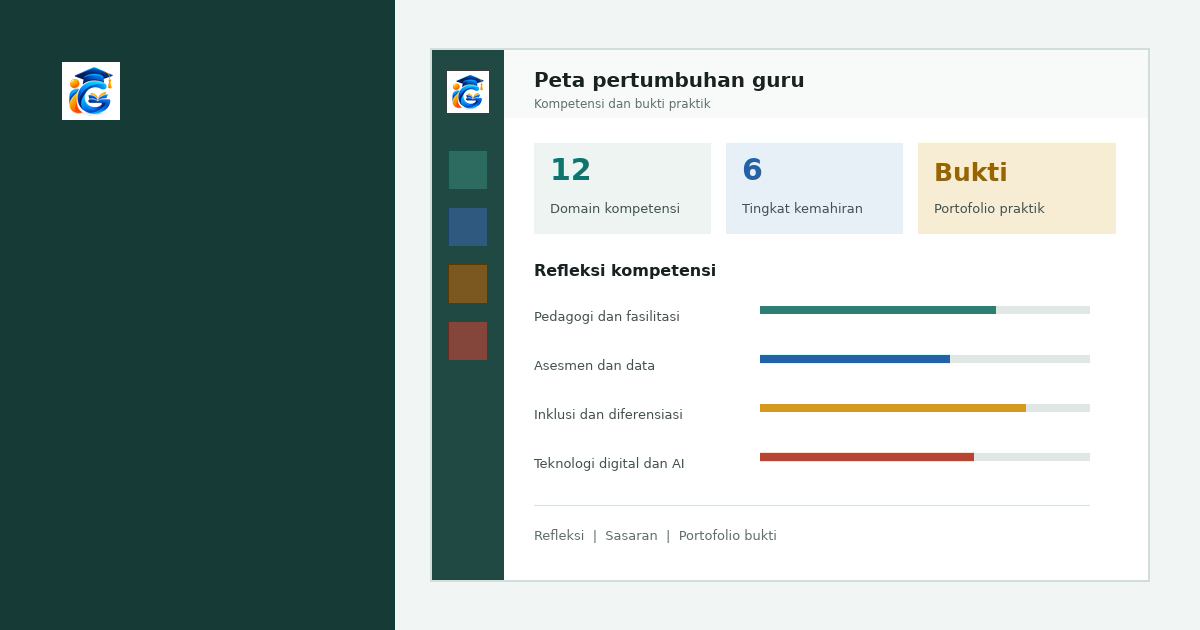Image resolution: width=1200 pixels, height=630 pixels.
Task: Switch to the Refleksi tab
Action: (559, 536)
